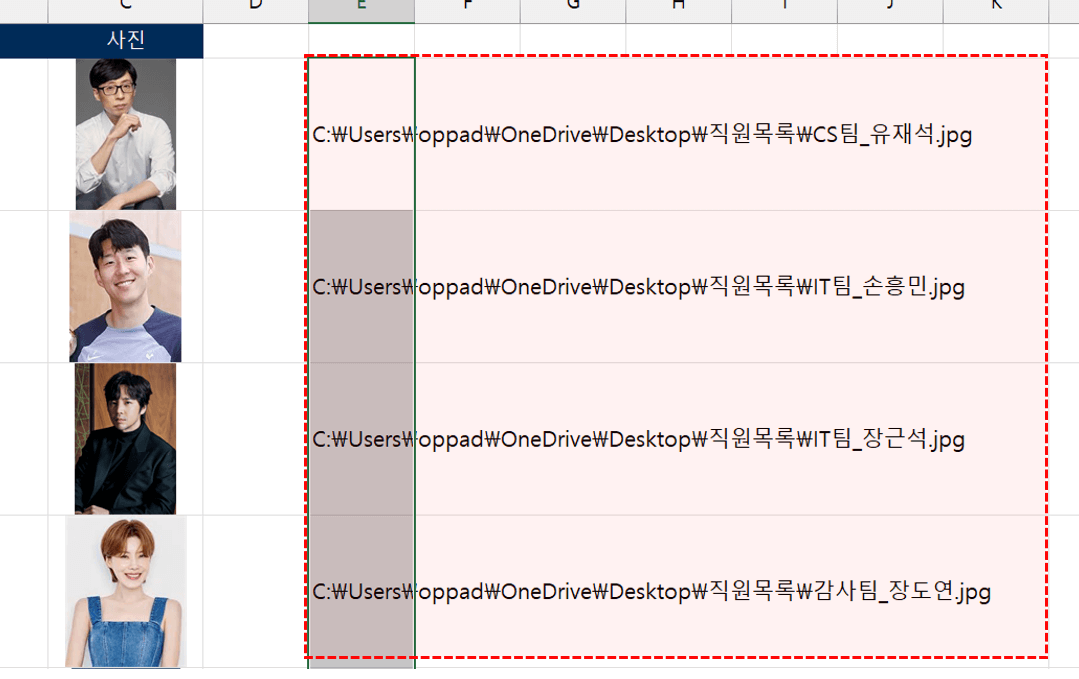The width and height of the screenshot is (1079, 679).
Task: Select the cell with 감사팀_장도연.jpg path
Action: [361, 591]
